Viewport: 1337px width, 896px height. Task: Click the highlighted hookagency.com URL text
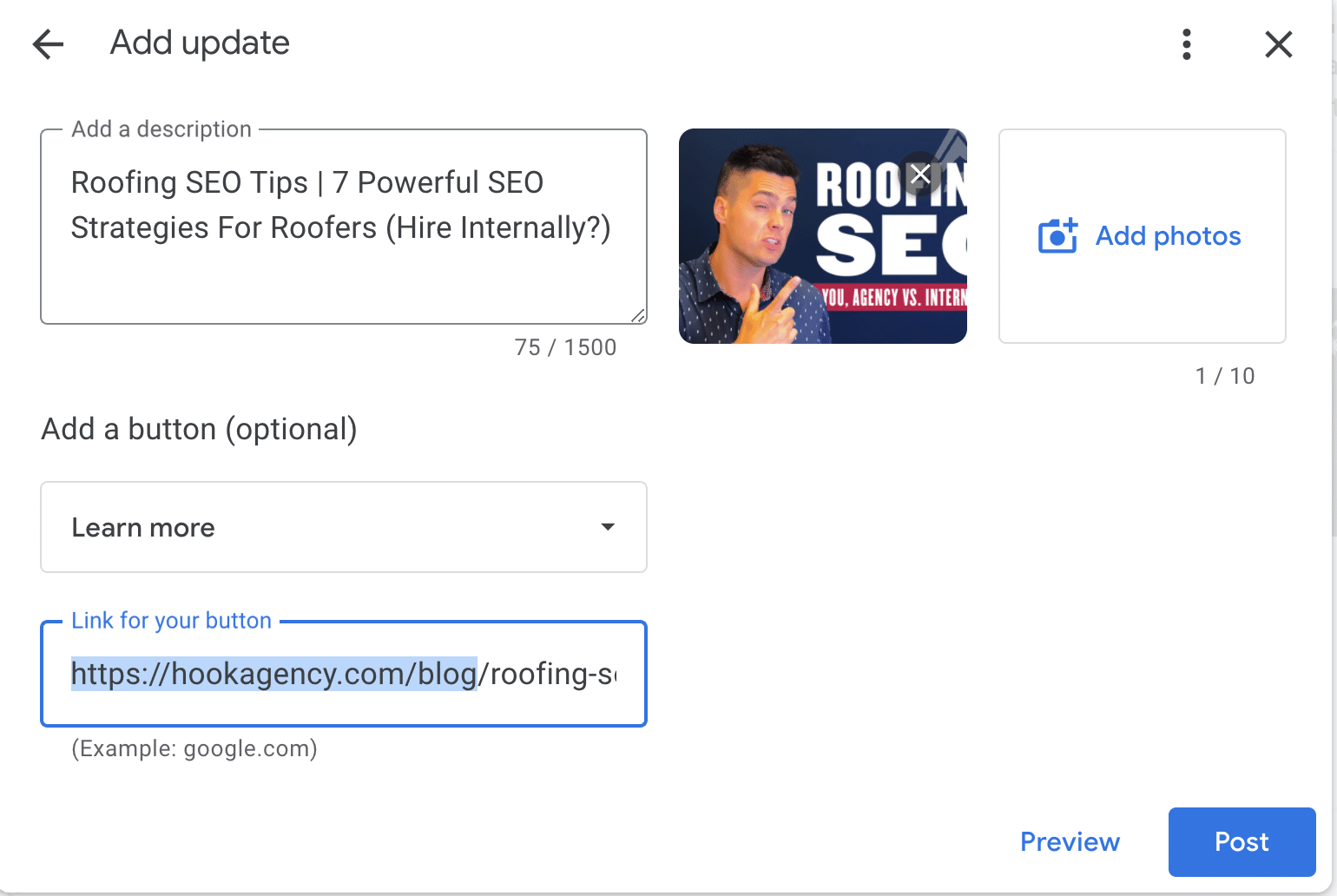pyautogui.click(x=273, y=675)
